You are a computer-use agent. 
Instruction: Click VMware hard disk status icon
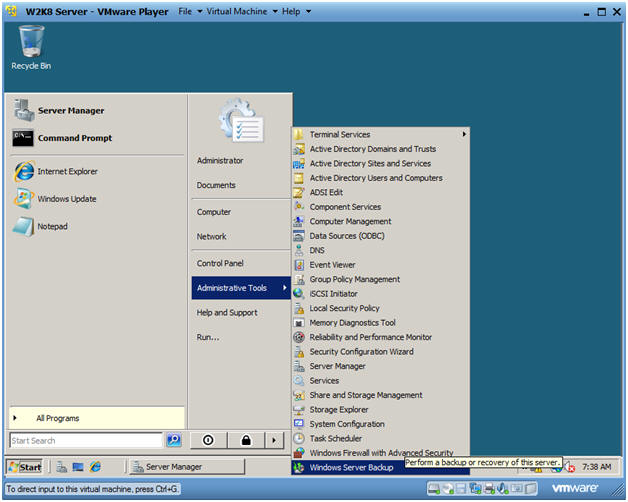point(434,488)
